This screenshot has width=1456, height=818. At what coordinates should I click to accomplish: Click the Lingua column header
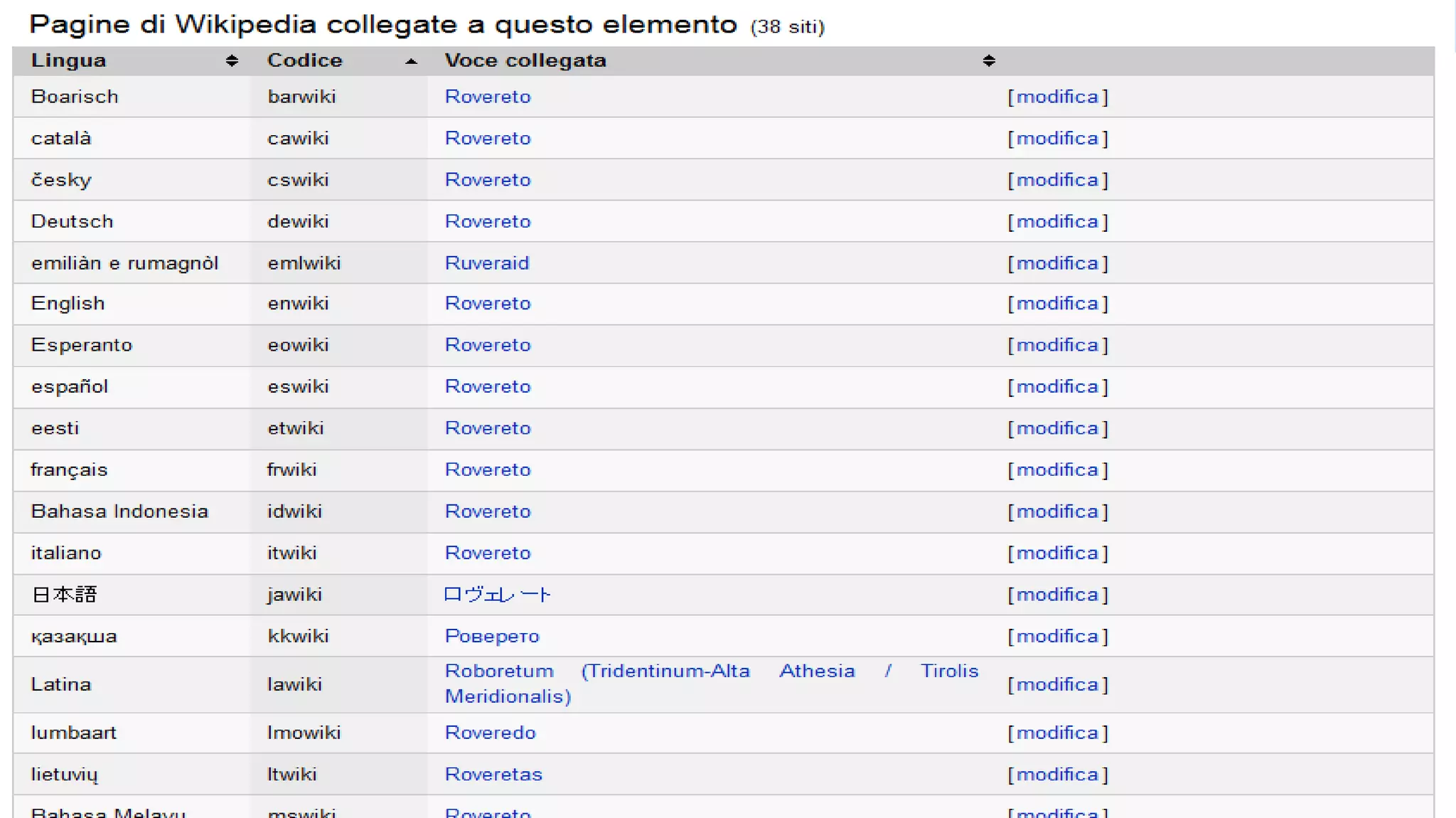pos(68,60)
